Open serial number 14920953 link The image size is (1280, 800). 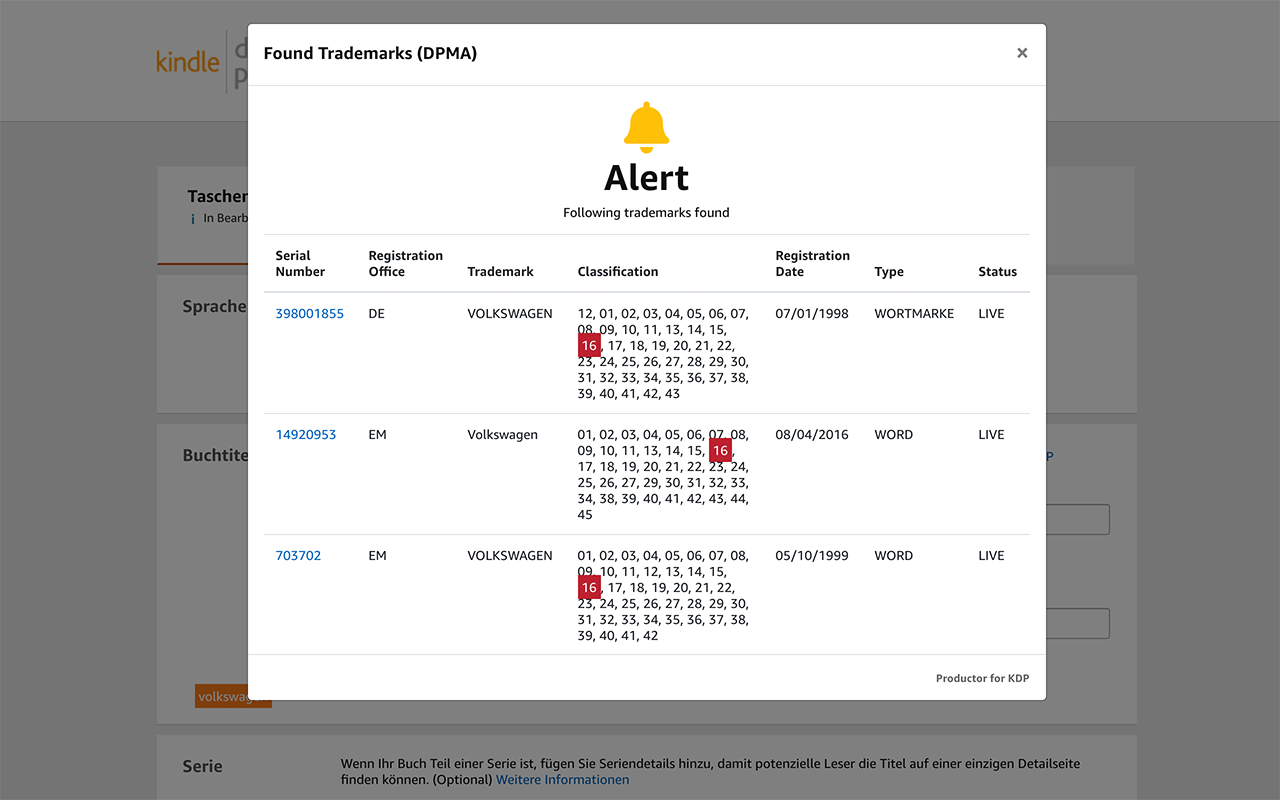(x=306, y=435)
